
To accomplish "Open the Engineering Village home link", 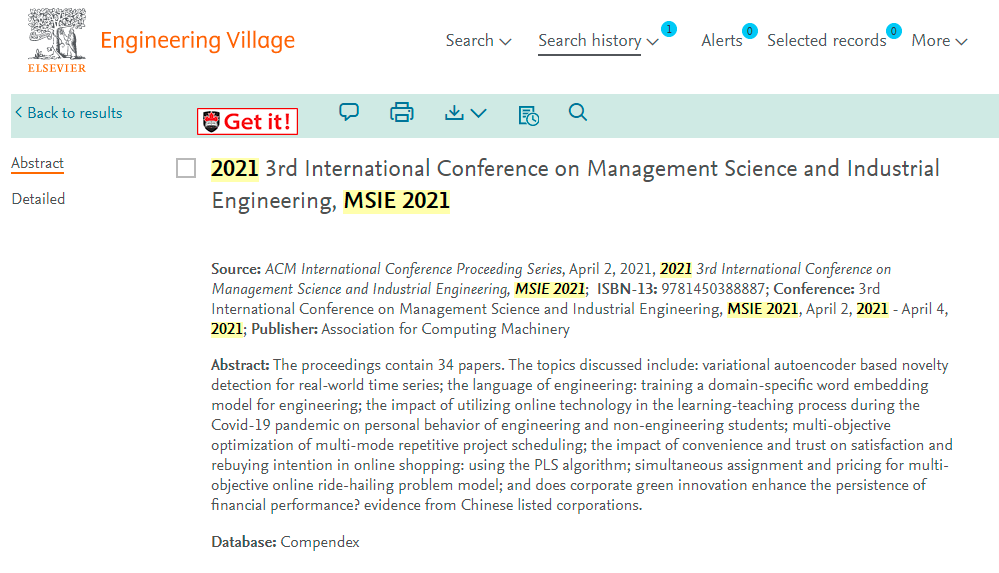I will 198,40.
